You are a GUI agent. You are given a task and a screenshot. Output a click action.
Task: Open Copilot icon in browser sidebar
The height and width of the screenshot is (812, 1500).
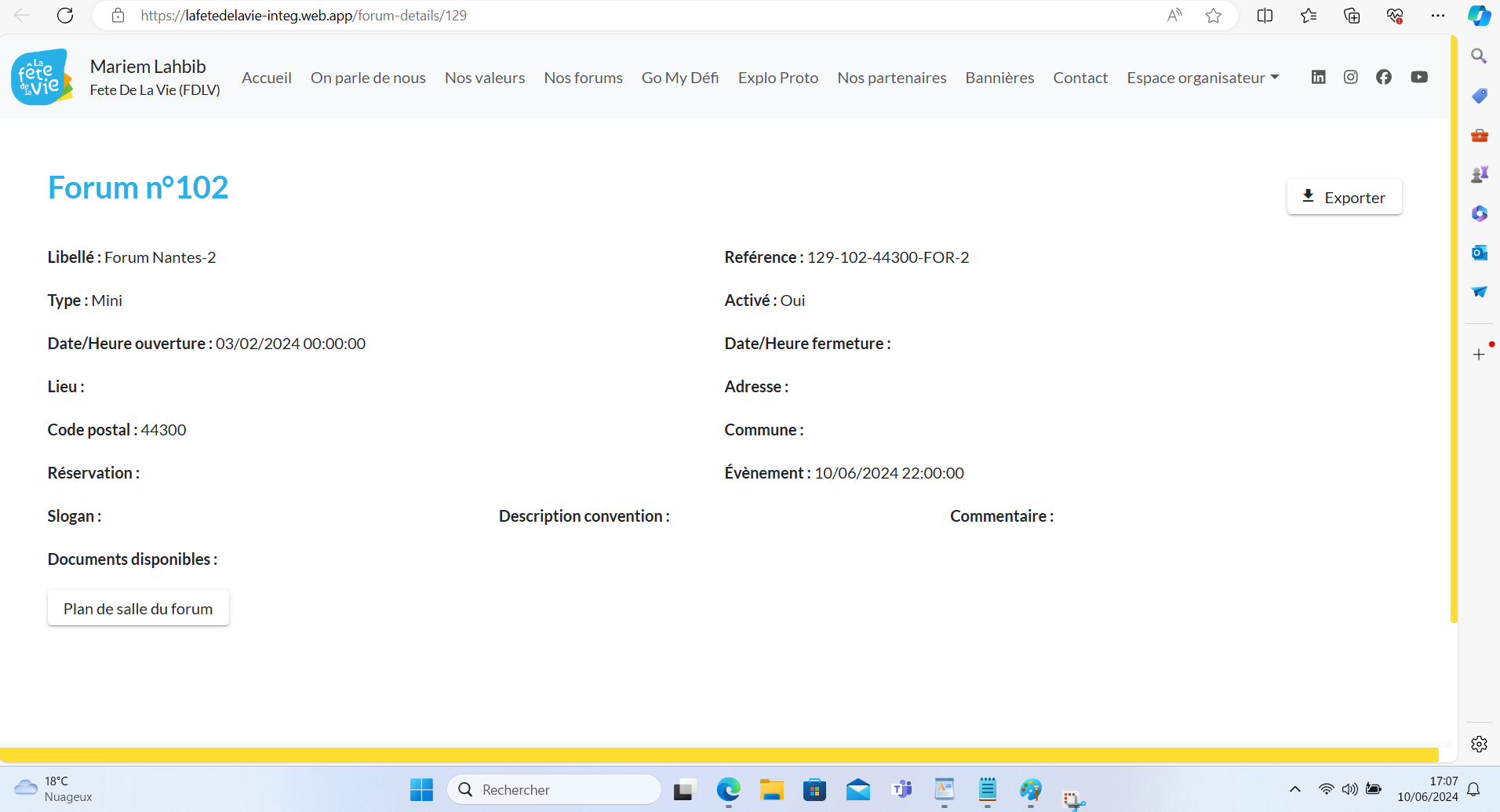(x=1479, y=16)
